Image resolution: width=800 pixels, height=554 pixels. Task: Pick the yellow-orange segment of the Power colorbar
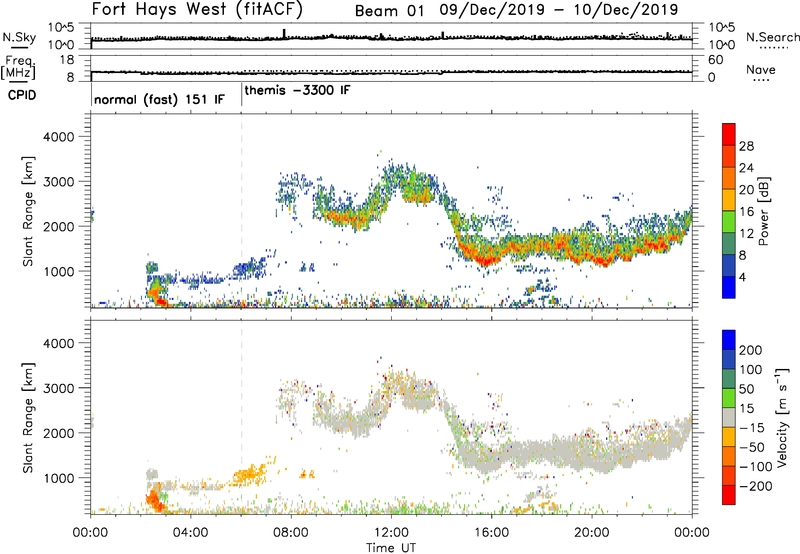[x=729, y=200]
